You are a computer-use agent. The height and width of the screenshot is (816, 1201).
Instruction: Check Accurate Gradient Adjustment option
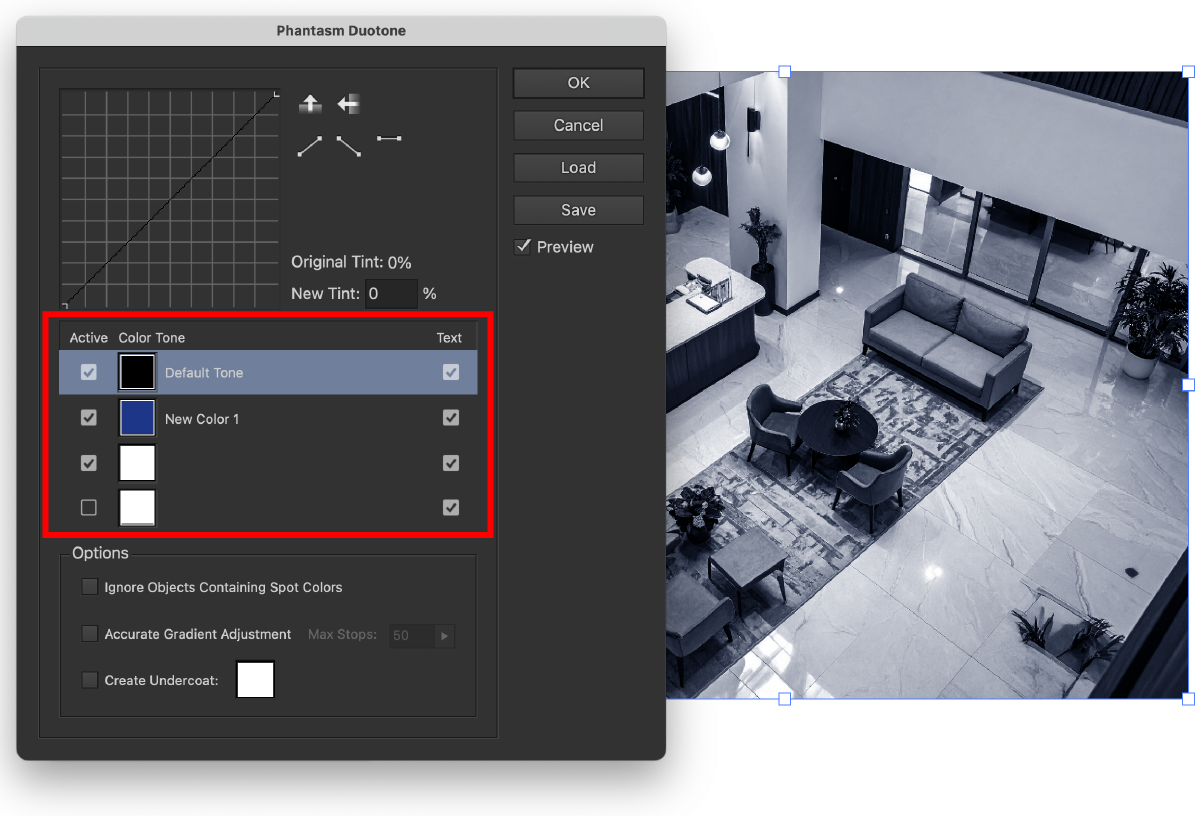90,634
